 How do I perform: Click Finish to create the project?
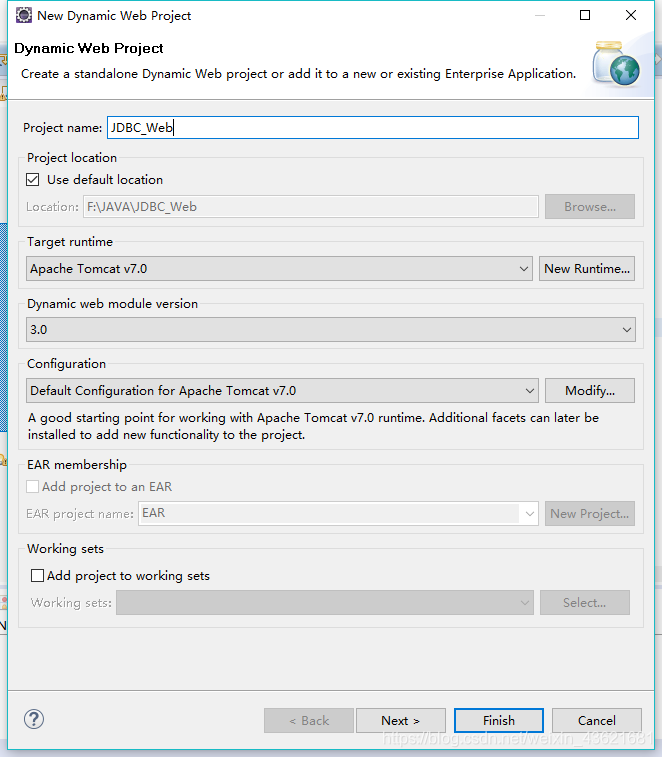pyautogui.click(x=499, y=721)
